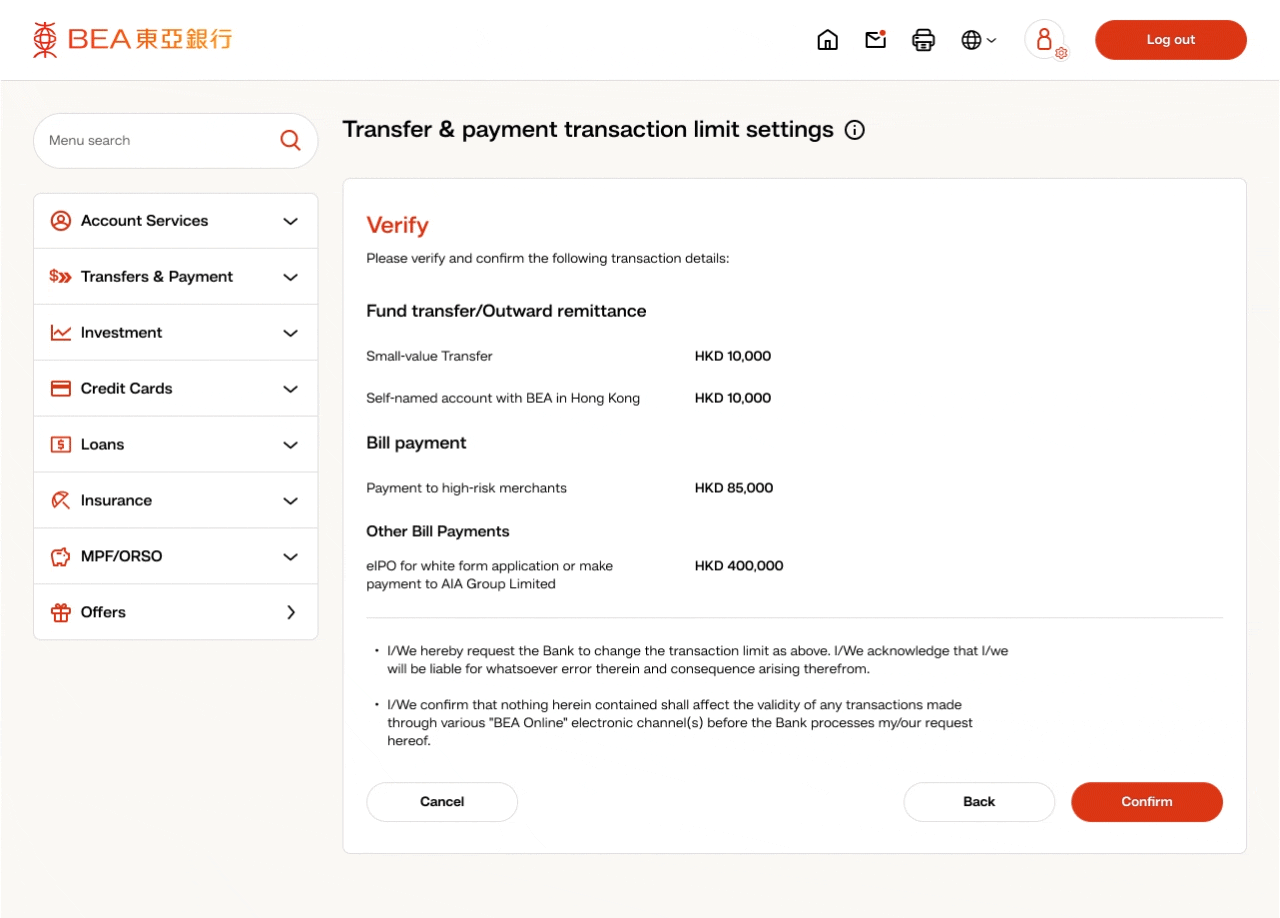This screenshot has height=918, width=1280.
Task: Click the search magnifier icon
Action: pyautogui.click(x=290, y=141)
